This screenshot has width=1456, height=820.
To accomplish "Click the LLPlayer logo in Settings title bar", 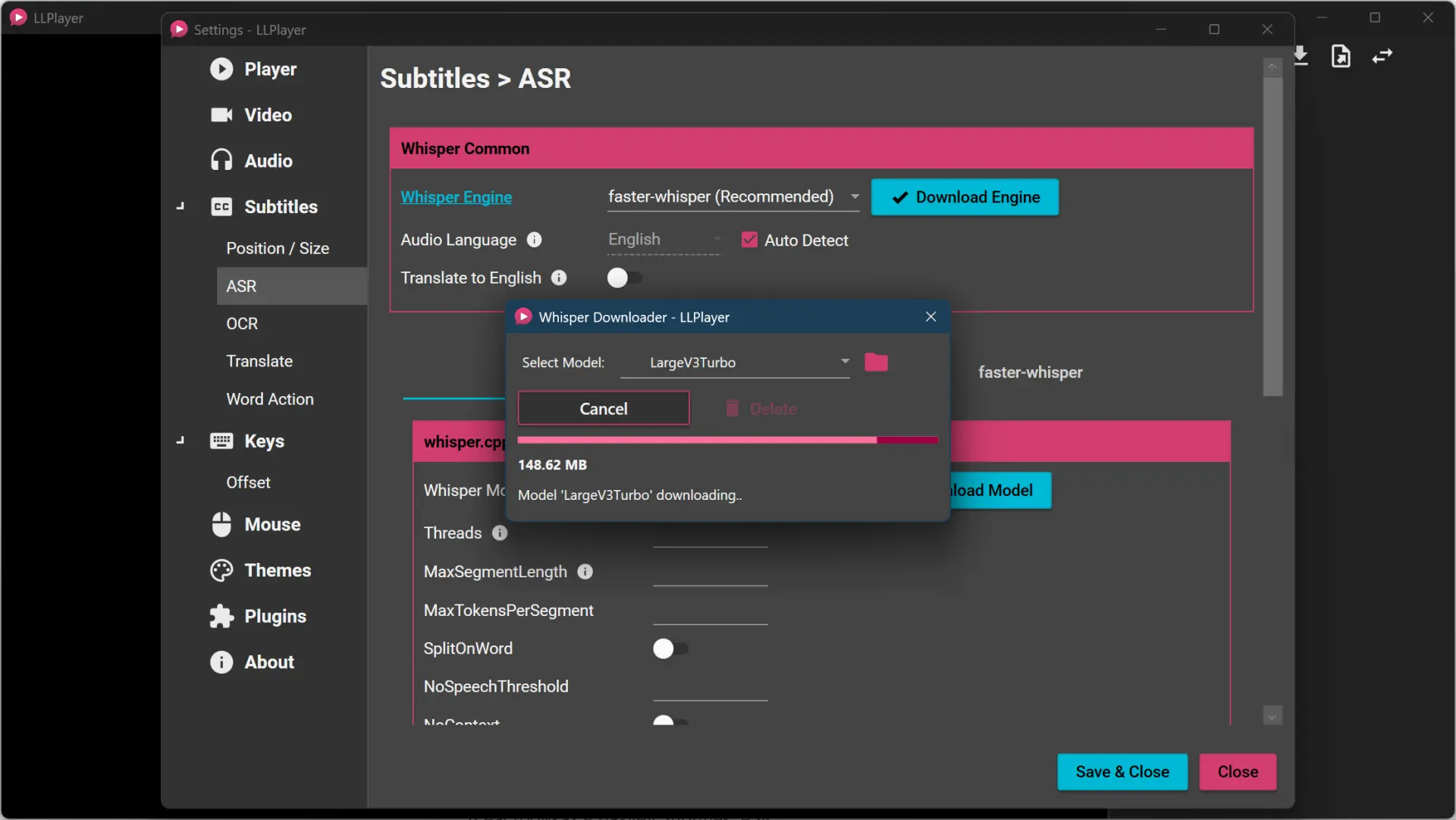I will [179, 29].
